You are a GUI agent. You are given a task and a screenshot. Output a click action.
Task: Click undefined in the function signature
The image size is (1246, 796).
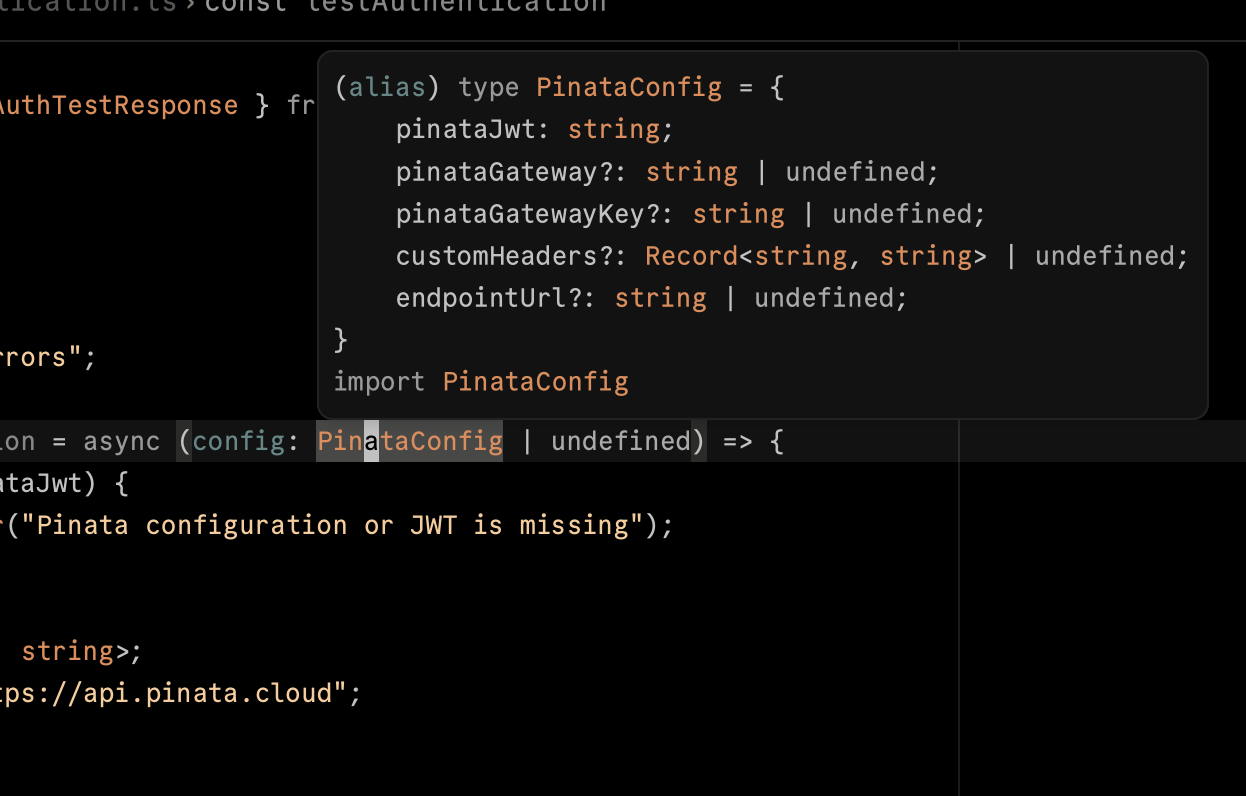tap(620, 441)
